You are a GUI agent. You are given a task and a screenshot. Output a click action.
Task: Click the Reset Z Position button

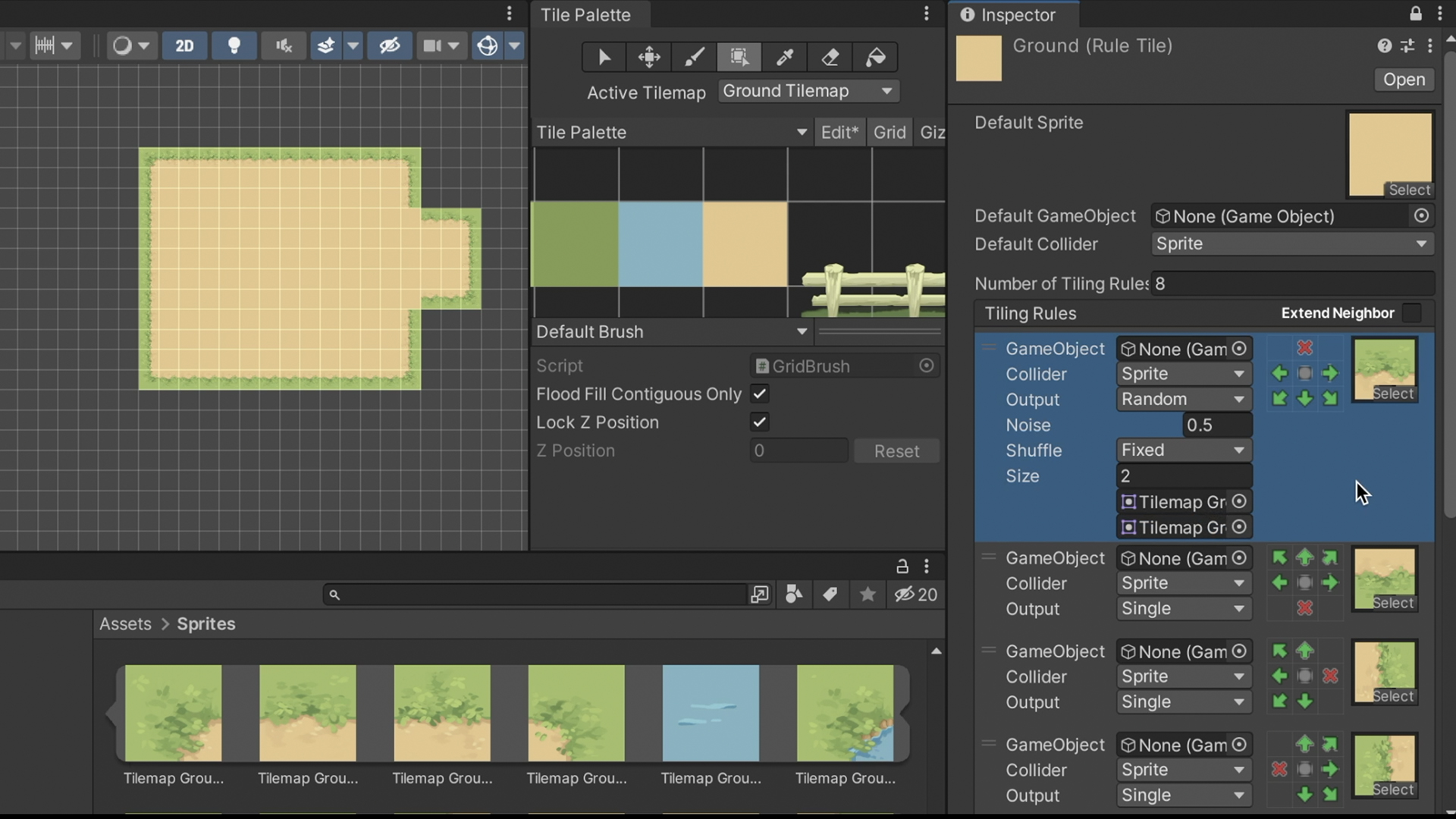click(x=896, y=450)
